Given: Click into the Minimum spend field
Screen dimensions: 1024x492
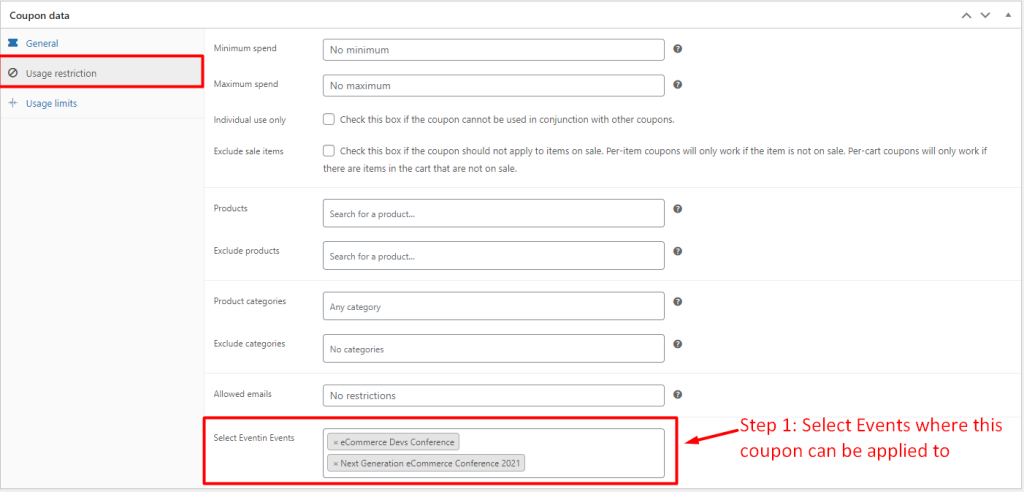Looking at the screenshot, I should 494,50.
